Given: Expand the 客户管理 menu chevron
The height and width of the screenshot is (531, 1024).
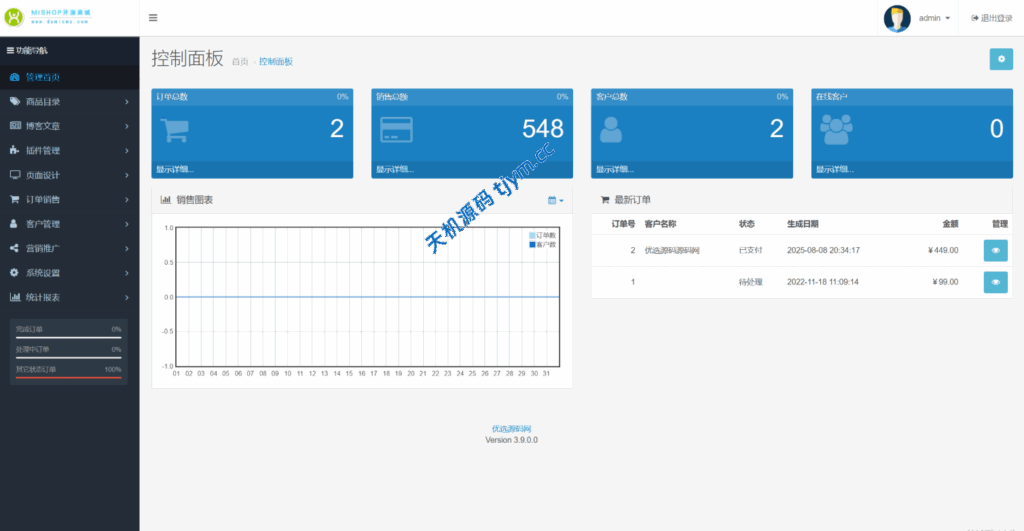Looking at the screenshot, I should tap(127, 224).
